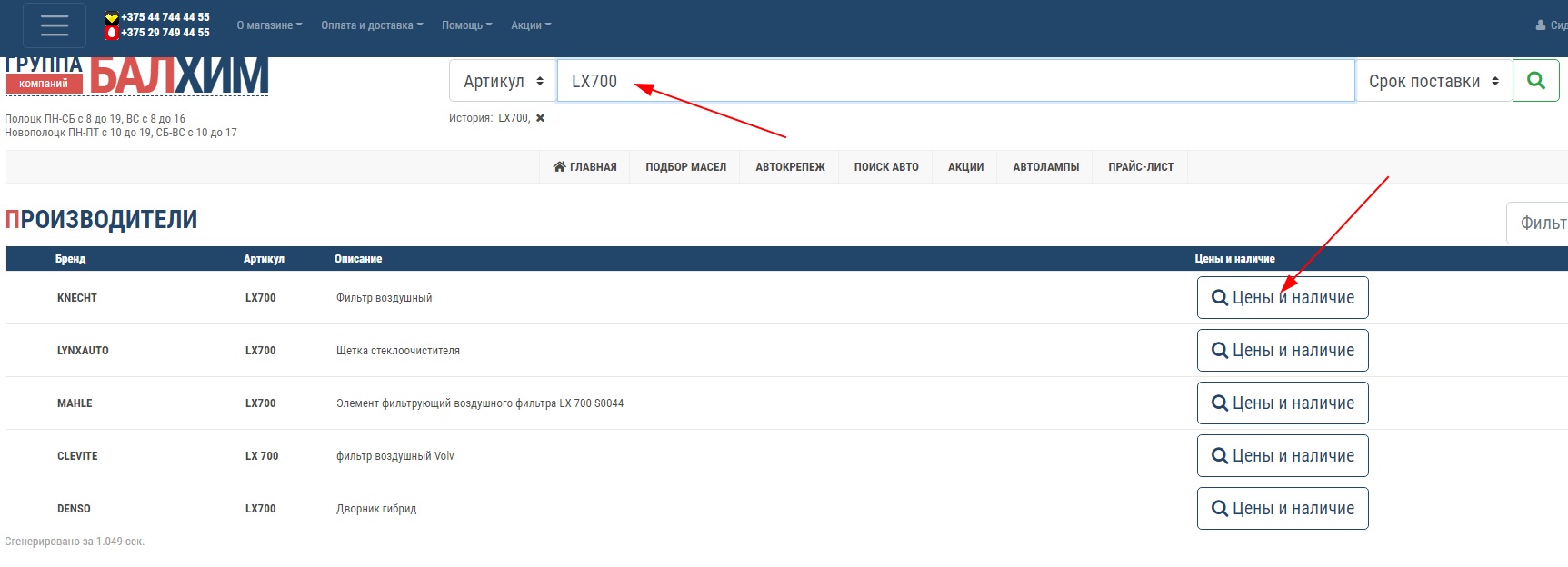Click the second phone number operator icon
Image resolution: width=1568 pixels, height=567 pixels.
[x=112, y=33]
